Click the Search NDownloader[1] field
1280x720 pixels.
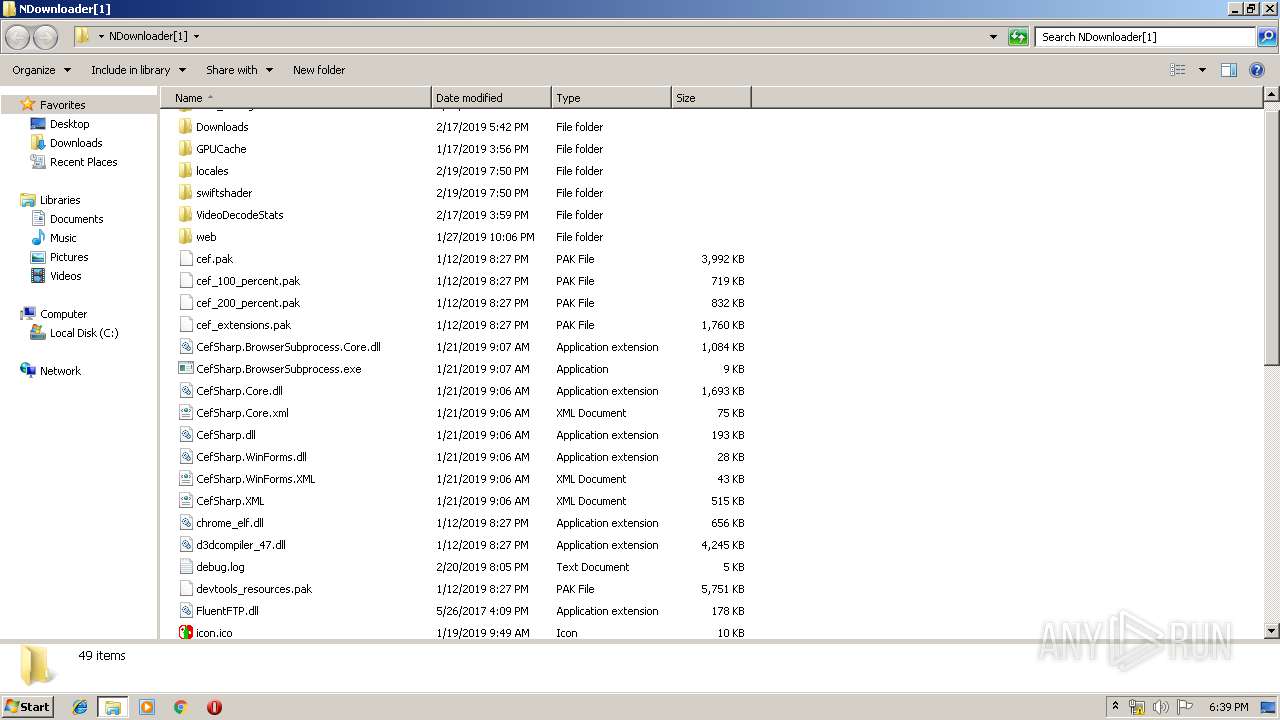[1146, 37]
